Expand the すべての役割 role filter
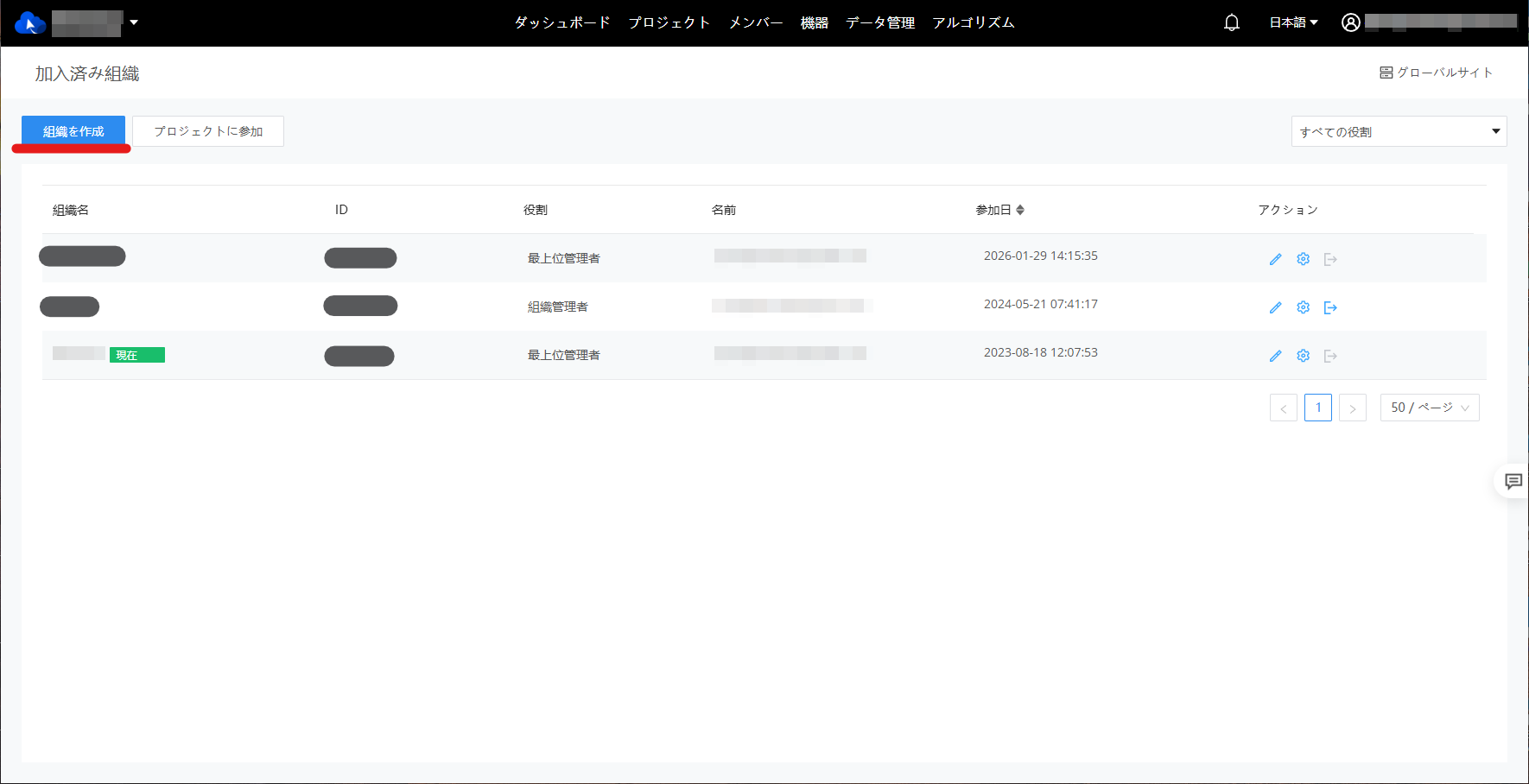Viewport: 1529px width, 784px height. point(1399,131)
